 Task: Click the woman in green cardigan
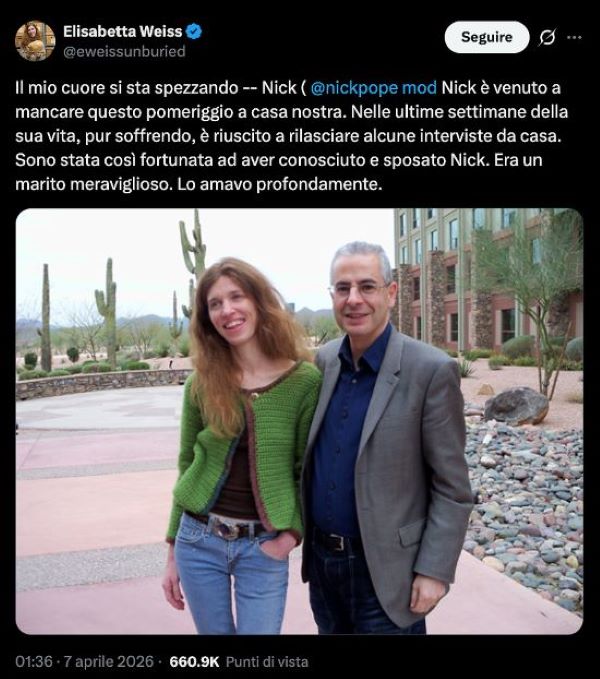pyautogui.click(x=240, y=446)
